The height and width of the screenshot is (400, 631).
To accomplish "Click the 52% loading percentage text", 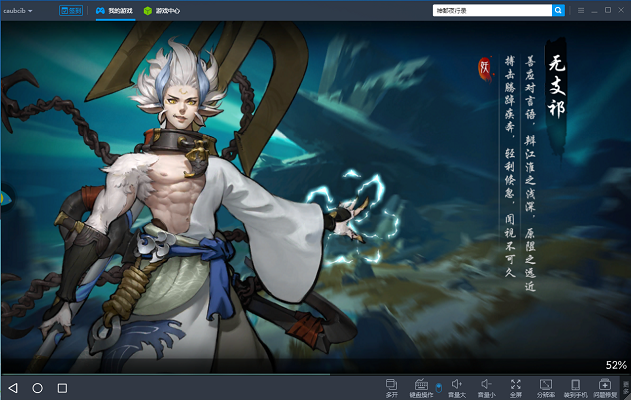I will point(616,365).
